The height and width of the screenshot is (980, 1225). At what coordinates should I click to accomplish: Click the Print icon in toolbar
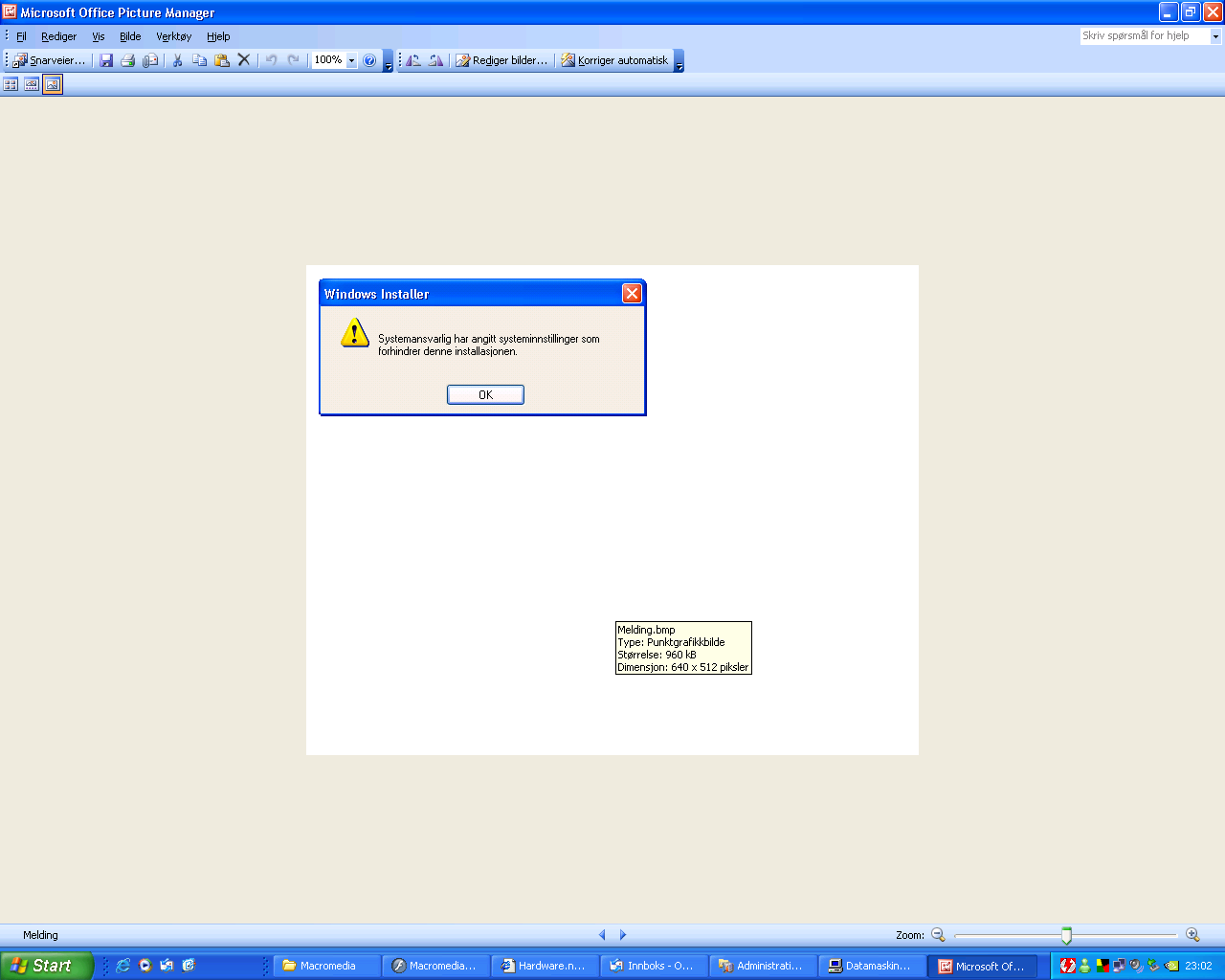pos(127,60)
